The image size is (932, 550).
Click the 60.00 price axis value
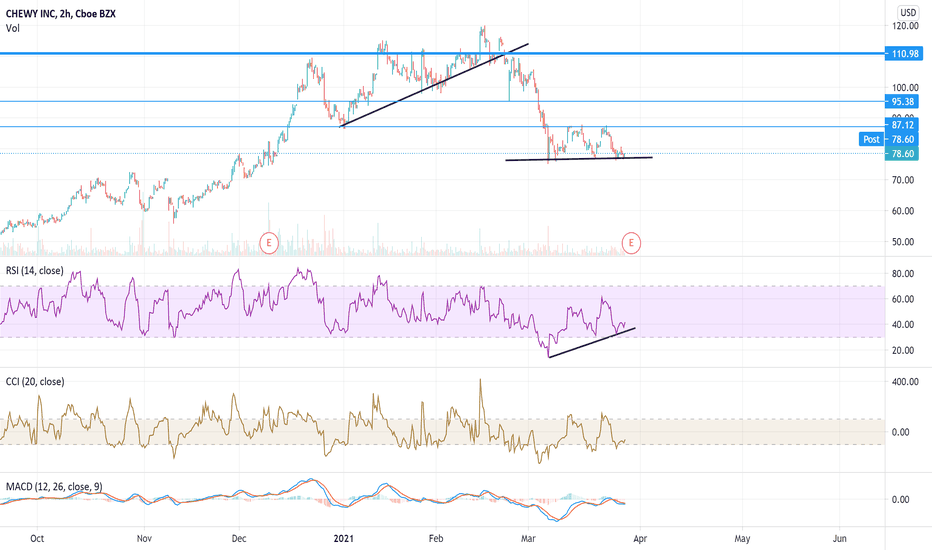tap(903, 210)
